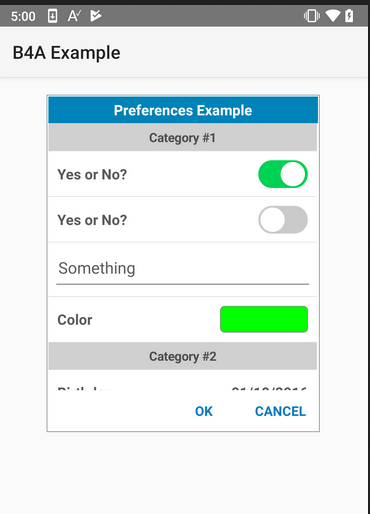Turn off the first 'Yes or No?' switch
This screenshot has width=370, height=514.
[283, 174]
